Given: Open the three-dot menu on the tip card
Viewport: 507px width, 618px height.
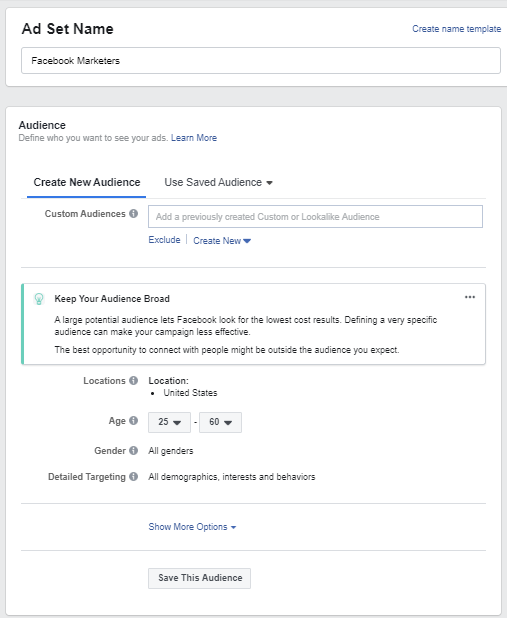Looking at the screenshot, I should coord(470,297).
